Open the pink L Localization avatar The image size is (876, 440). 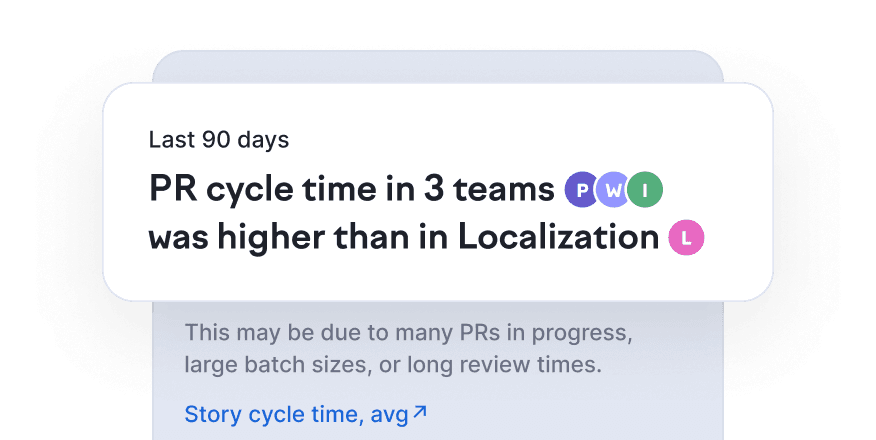click(x=687, y=238)
